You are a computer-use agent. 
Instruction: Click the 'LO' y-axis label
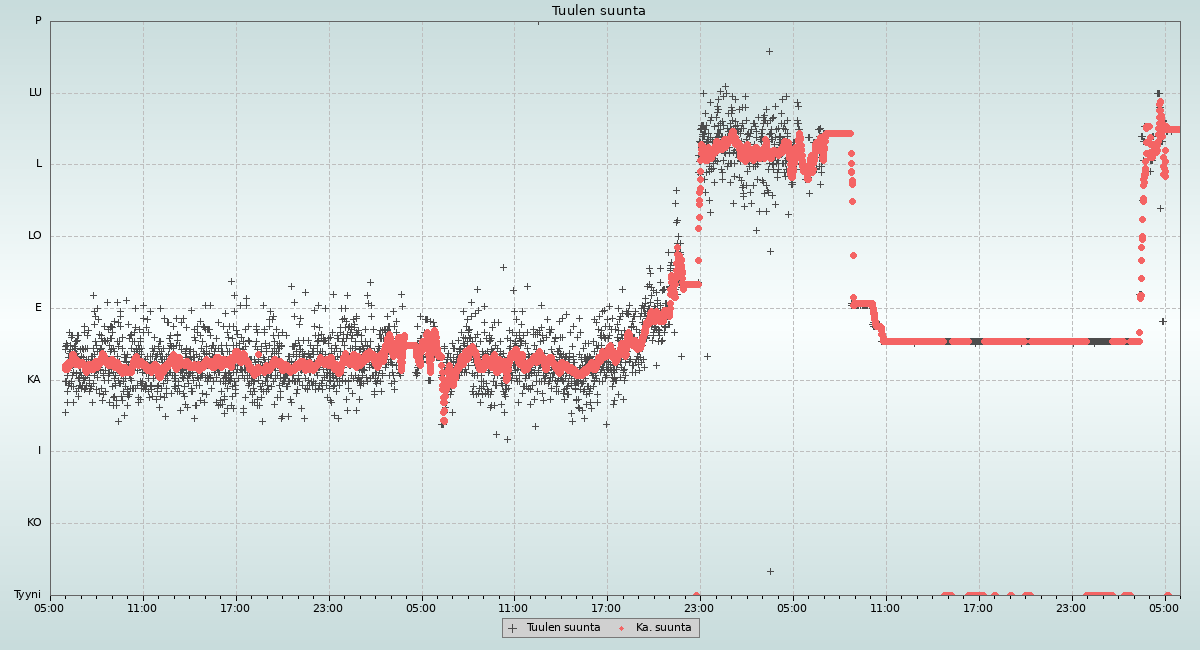(35, 236)
